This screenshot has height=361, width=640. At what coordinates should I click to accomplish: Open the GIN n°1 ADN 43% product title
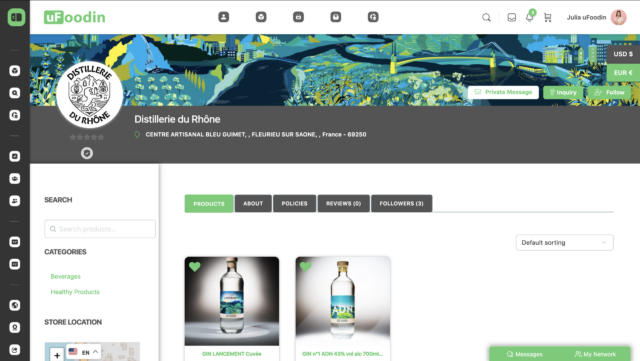pyautogui.click(x=343, y=354)
